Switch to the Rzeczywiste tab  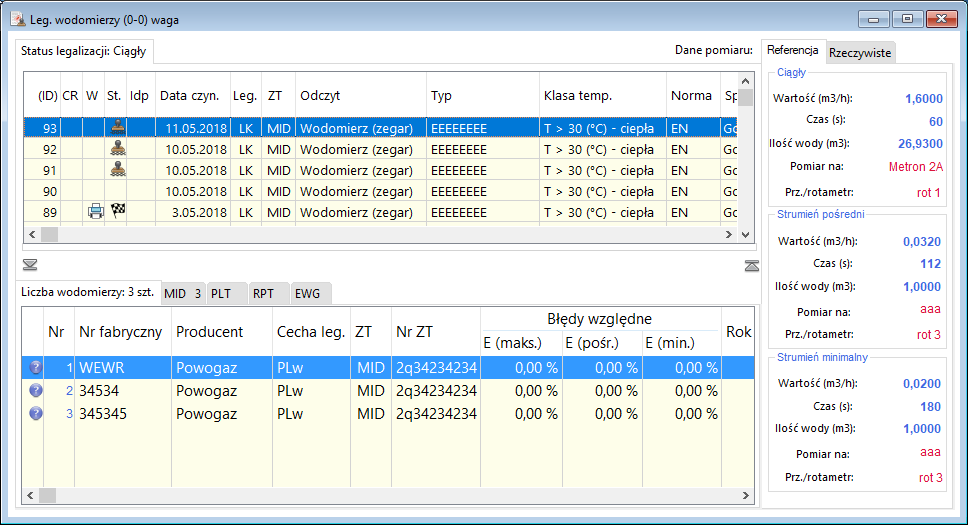point(860,52)
